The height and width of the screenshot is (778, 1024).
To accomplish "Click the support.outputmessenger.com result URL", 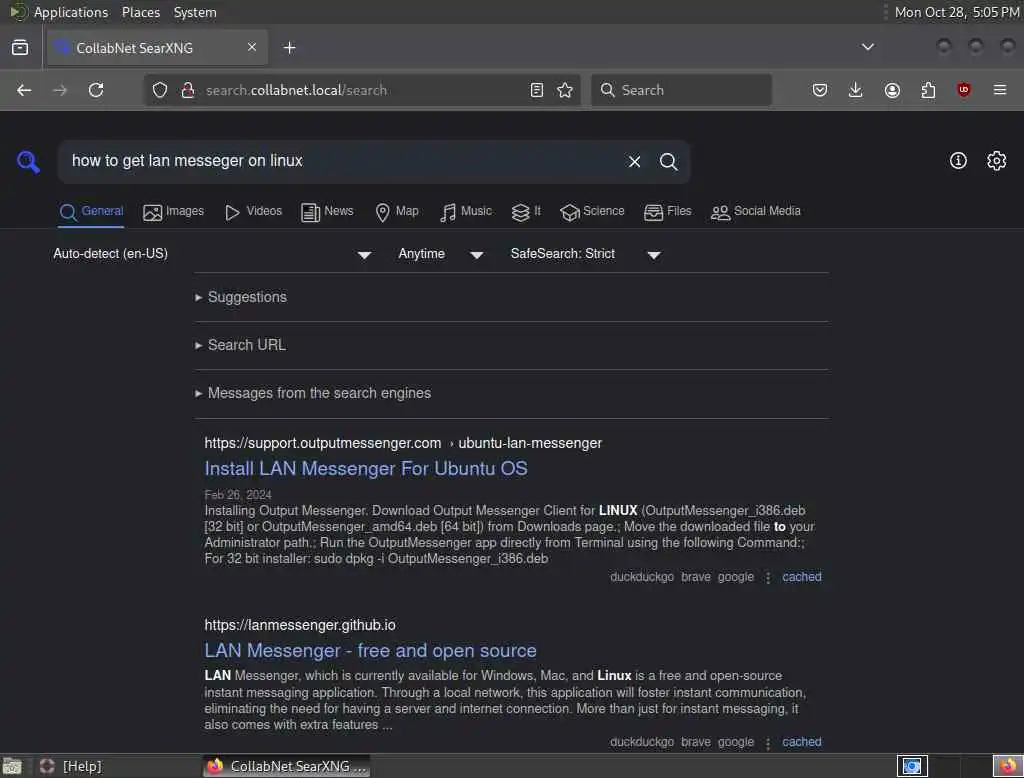I will pos(403,443).
